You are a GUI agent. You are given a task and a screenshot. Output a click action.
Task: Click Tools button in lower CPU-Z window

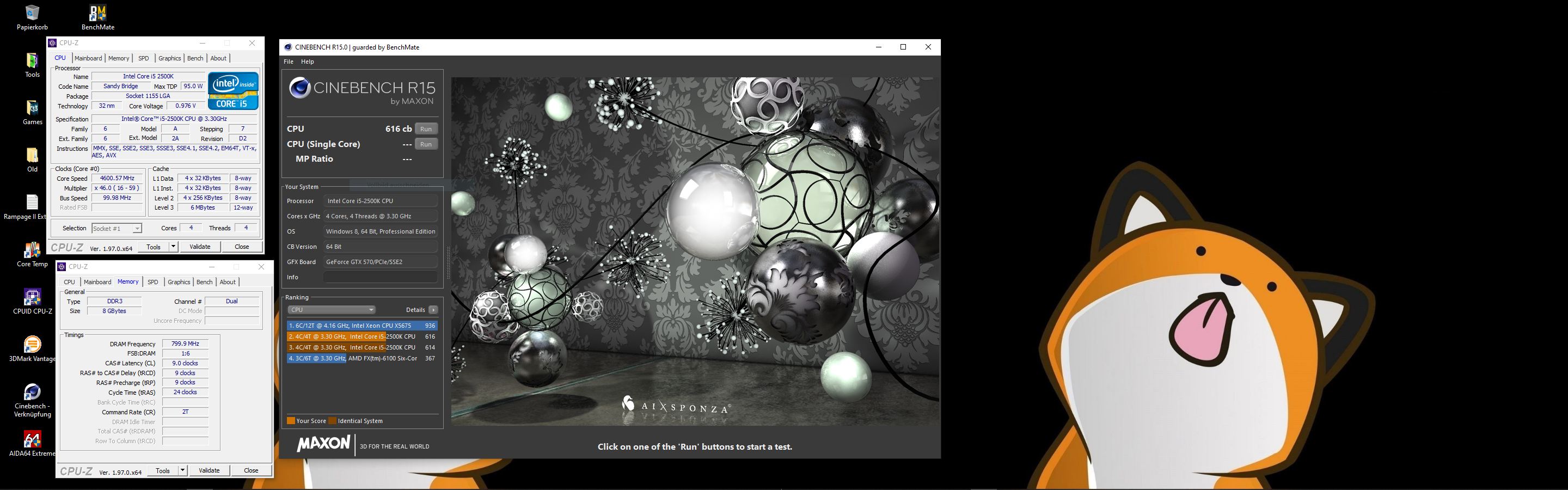(163, 470)
